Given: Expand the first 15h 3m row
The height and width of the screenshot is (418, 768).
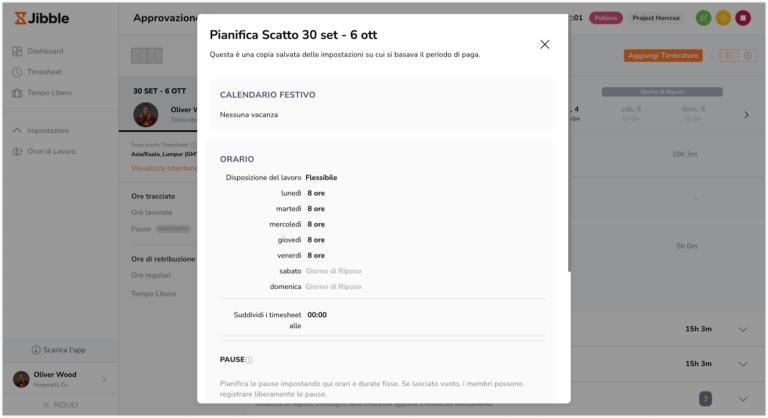Looking at the screenshot, I should click(x=743, y=329).
